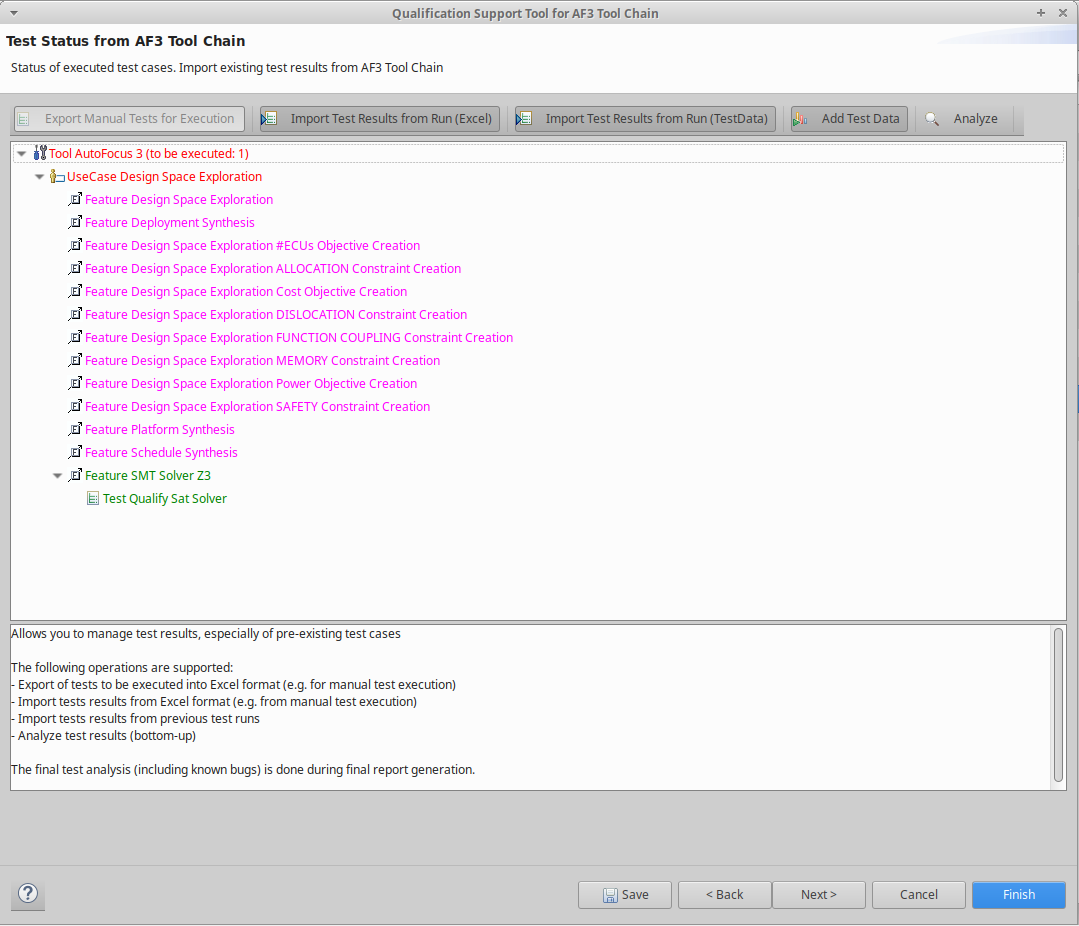Click the Back button
Image resolution: width=1079 pixels, height=926 pixels.
(x=724, y=894)
